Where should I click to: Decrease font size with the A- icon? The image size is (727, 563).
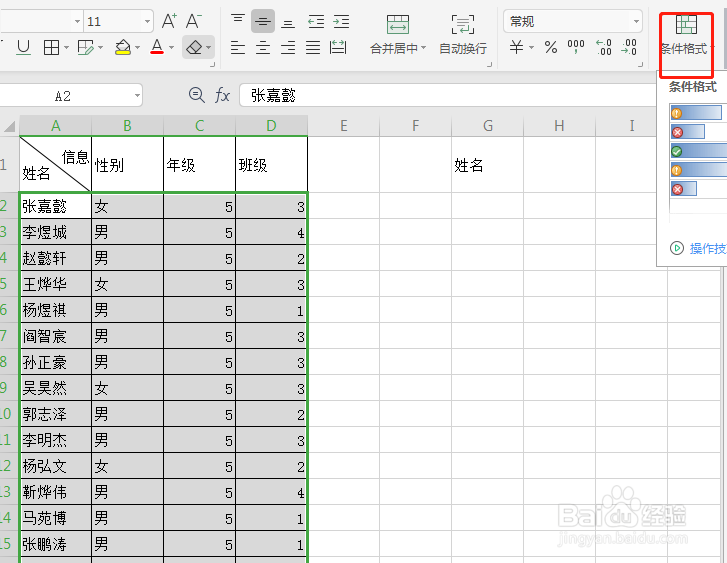[193, 21]
